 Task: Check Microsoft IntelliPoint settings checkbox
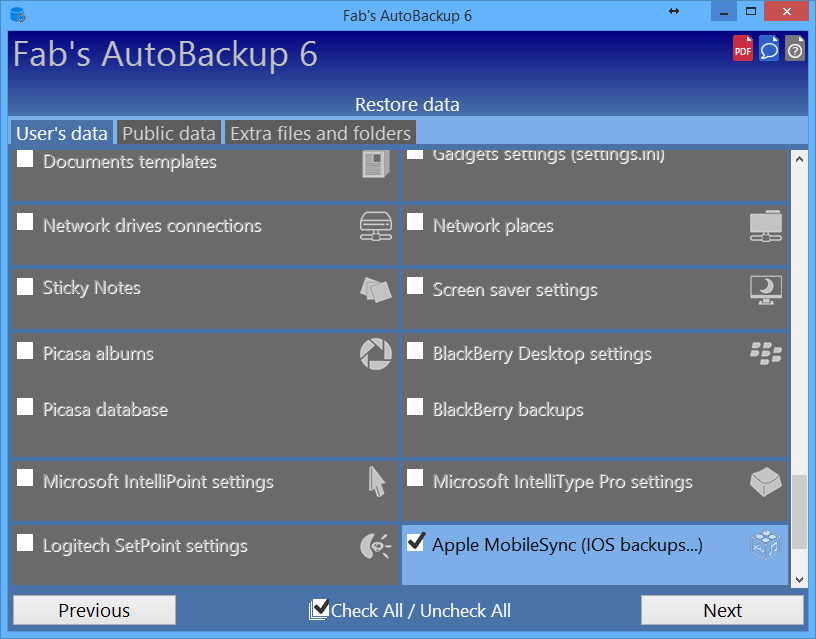[x=25, y=478]
